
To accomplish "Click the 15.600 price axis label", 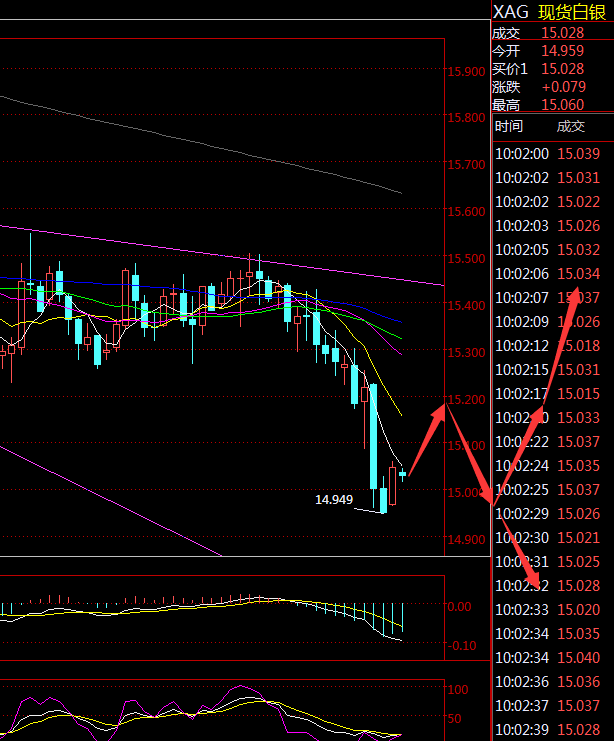I will (x=467, y=212).
